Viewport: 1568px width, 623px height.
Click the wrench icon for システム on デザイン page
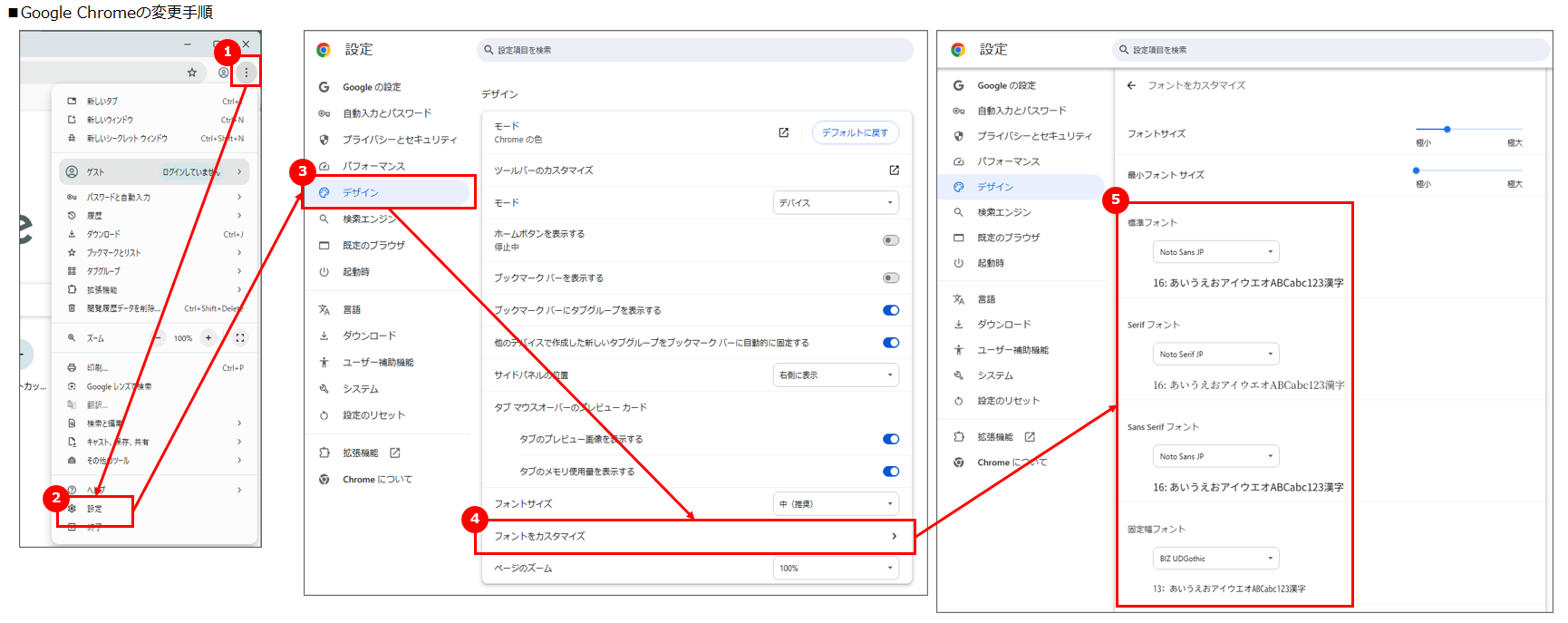[324, 389]
